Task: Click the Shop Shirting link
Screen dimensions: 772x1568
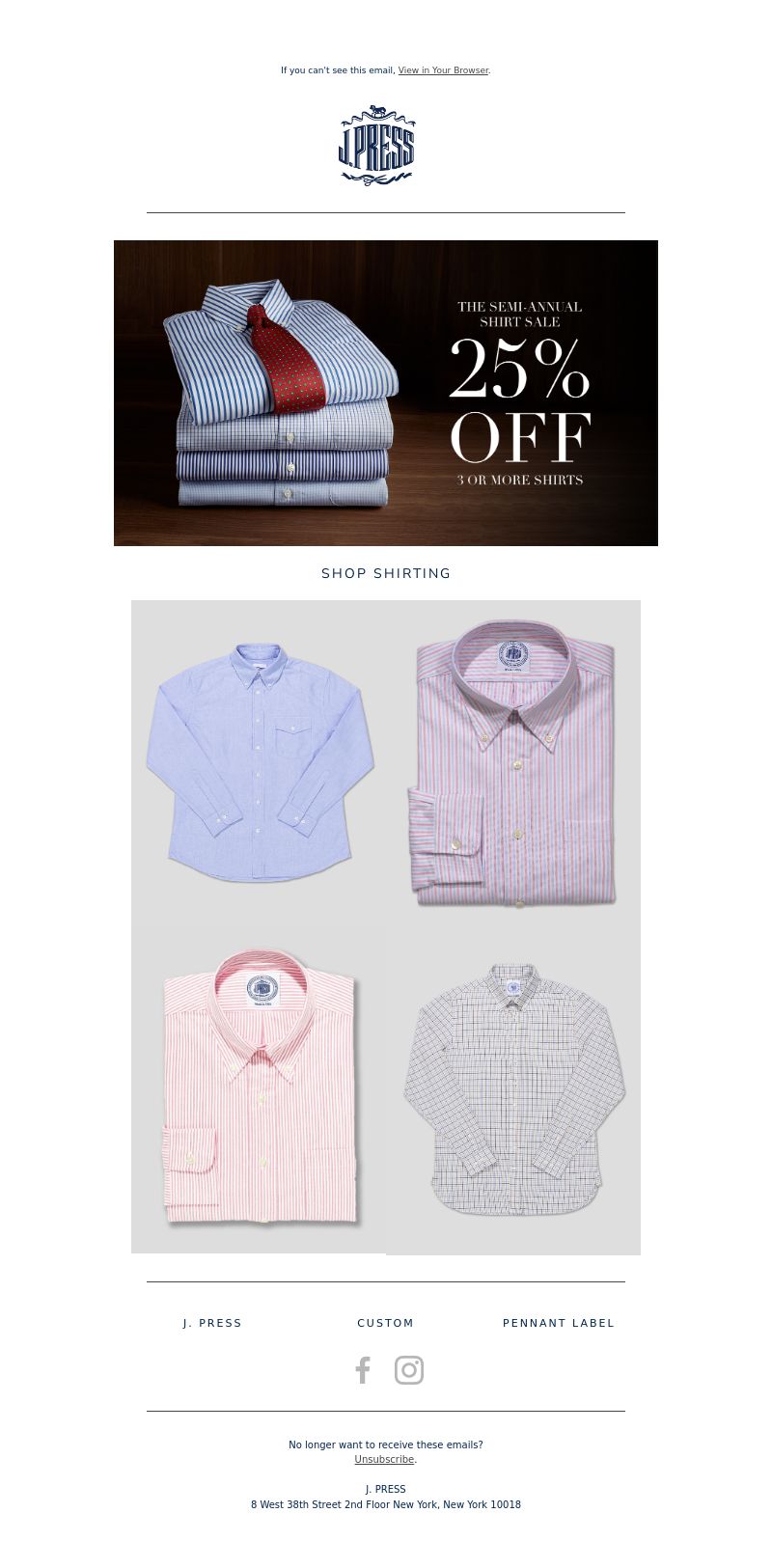Action: click(x=386, y=573)
